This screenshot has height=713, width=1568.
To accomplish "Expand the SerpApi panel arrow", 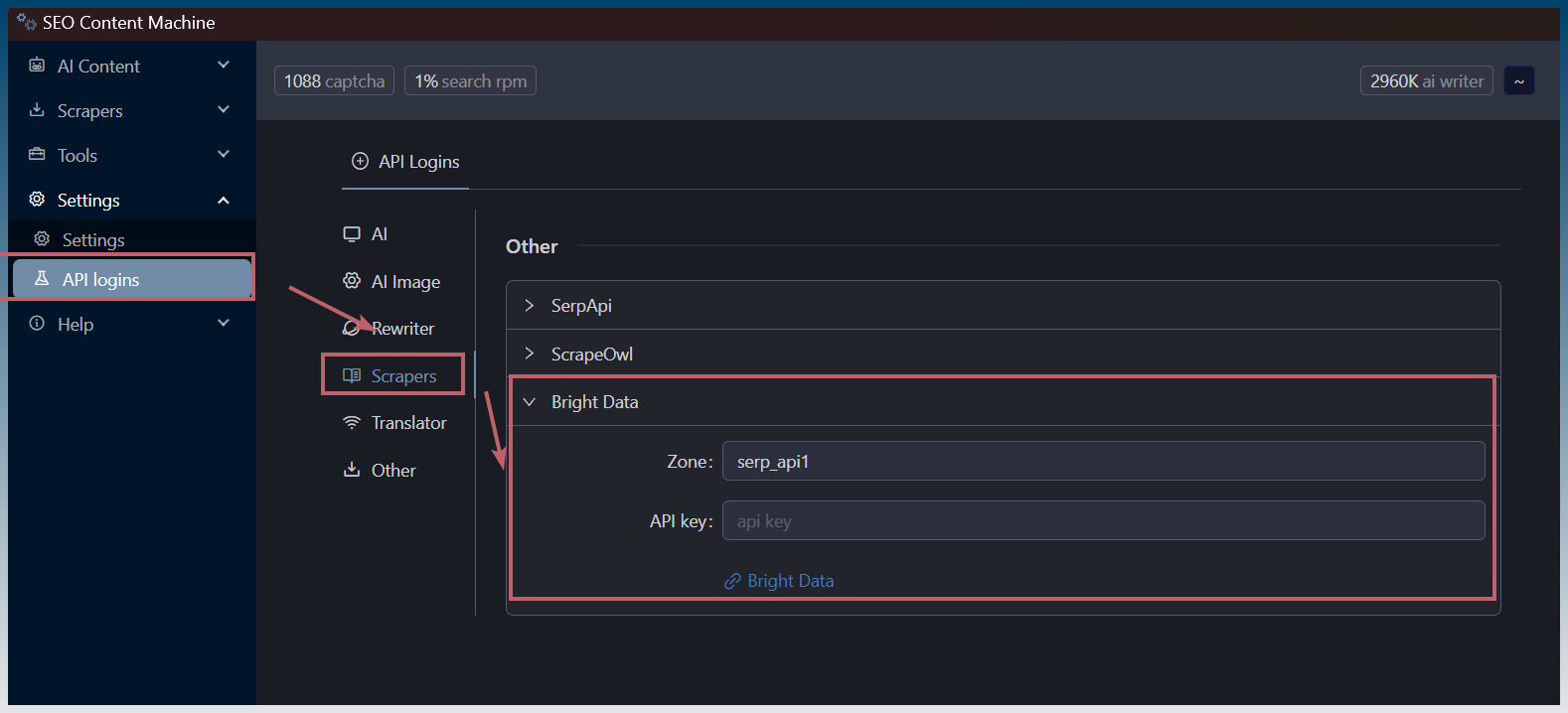I will pos(529,305).
